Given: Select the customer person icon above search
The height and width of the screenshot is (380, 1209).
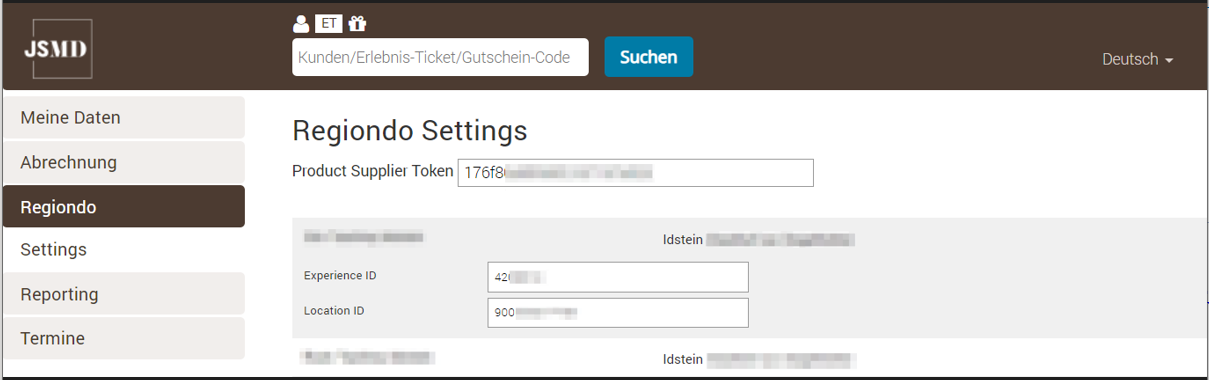Looking at the screenshot, I should [301, 23].
